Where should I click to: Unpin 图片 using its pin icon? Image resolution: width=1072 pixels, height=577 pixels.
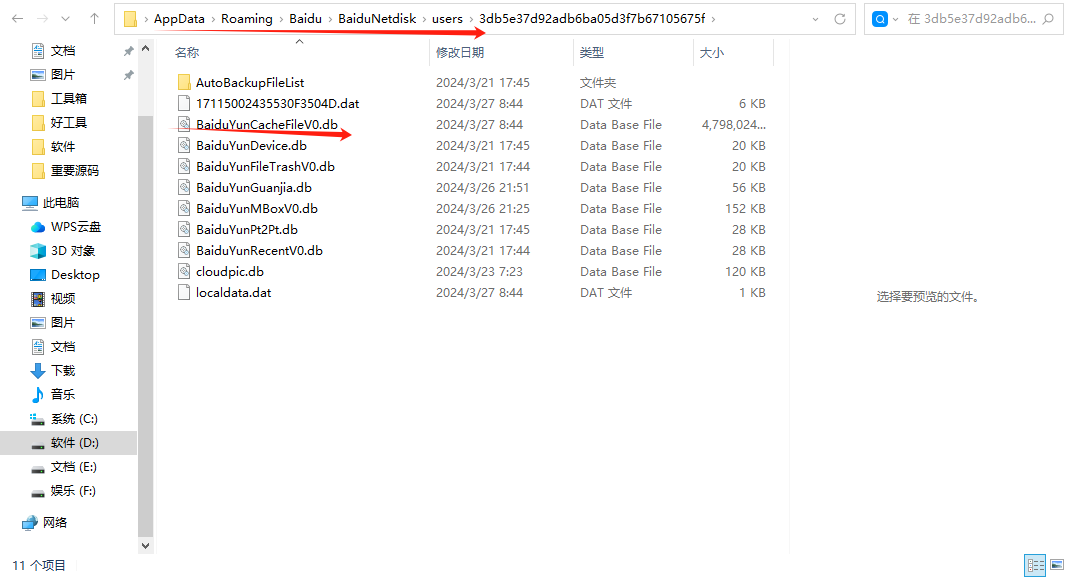[x=128, y=75]
